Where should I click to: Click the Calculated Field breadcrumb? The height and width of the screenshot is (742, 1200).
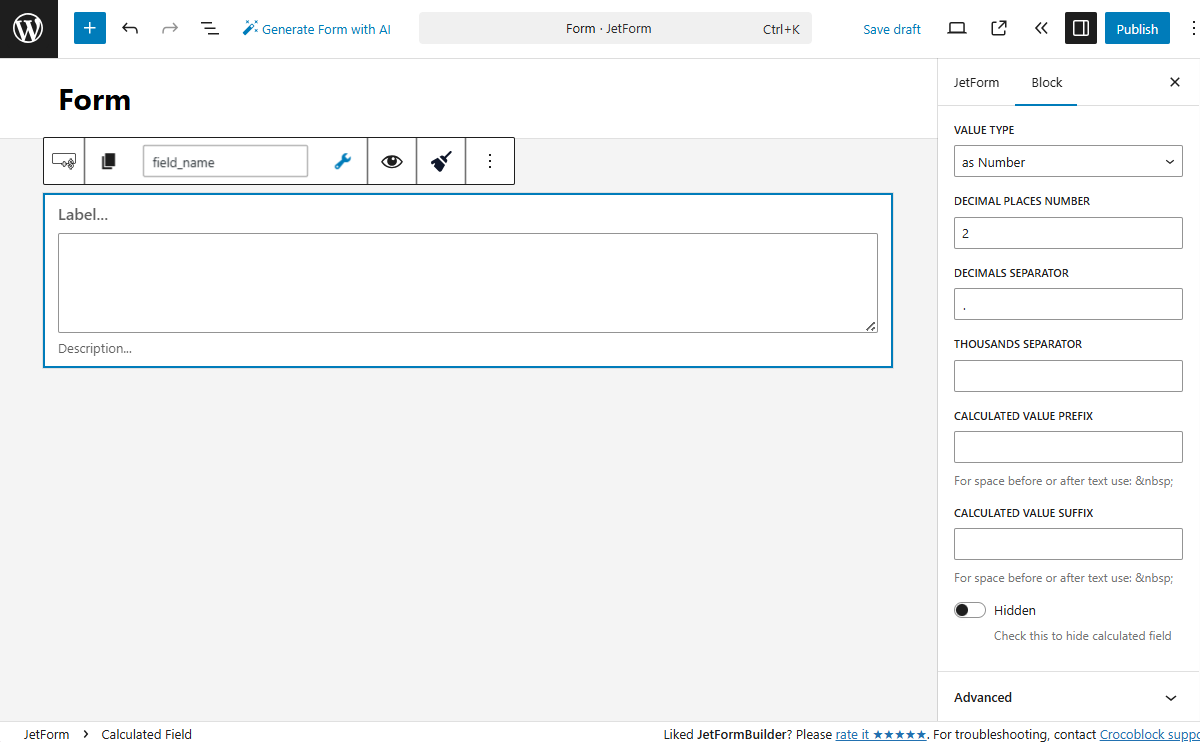(x=146, y=734)
